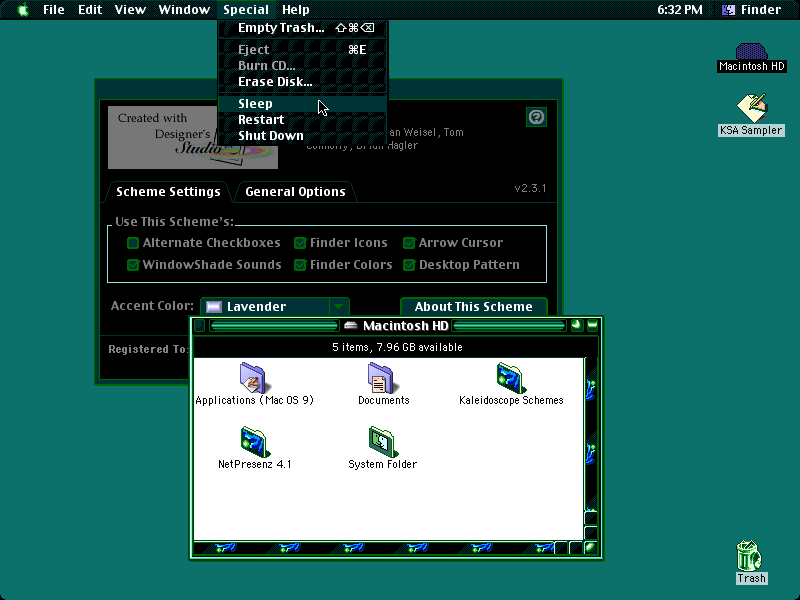This screenshot has height=600, width=800.
Task: Click the Macintosh HD window close box
Action: pos(200,325)
